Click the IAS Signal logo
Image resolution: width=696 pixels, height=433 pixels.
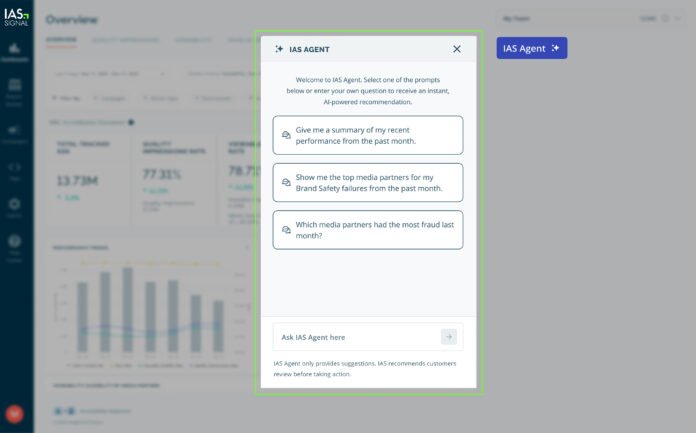pyautogui.click(x=16, y=15)
